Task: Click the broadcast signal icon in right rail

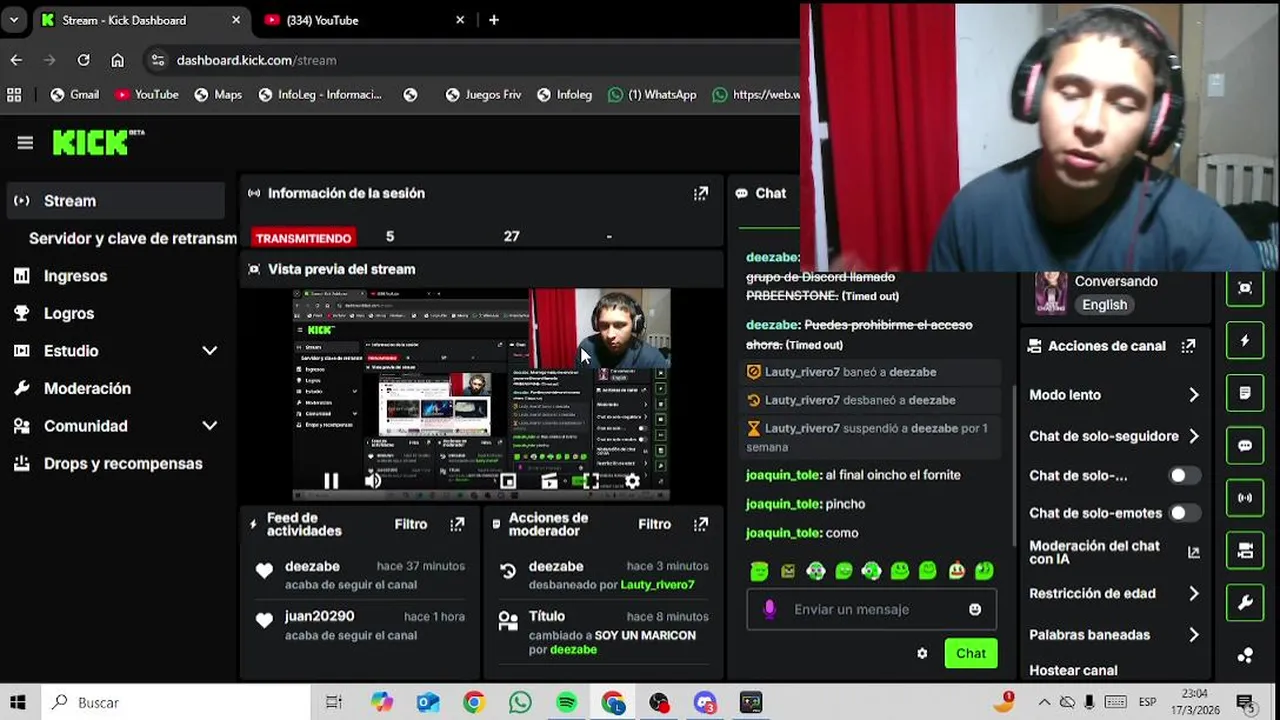Action: 1245,497
